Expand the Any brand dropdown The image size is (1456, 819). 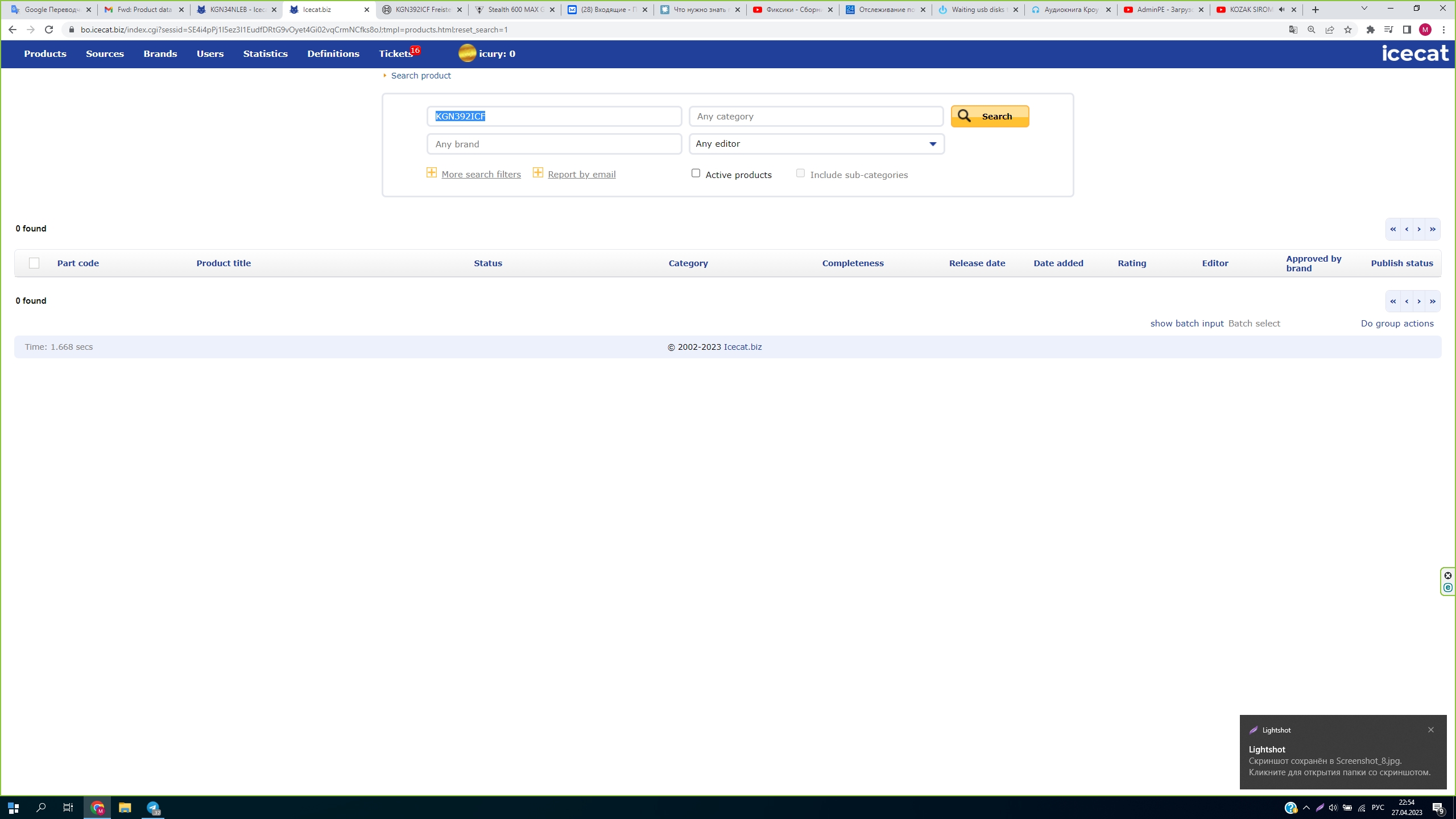pos(554,143)
